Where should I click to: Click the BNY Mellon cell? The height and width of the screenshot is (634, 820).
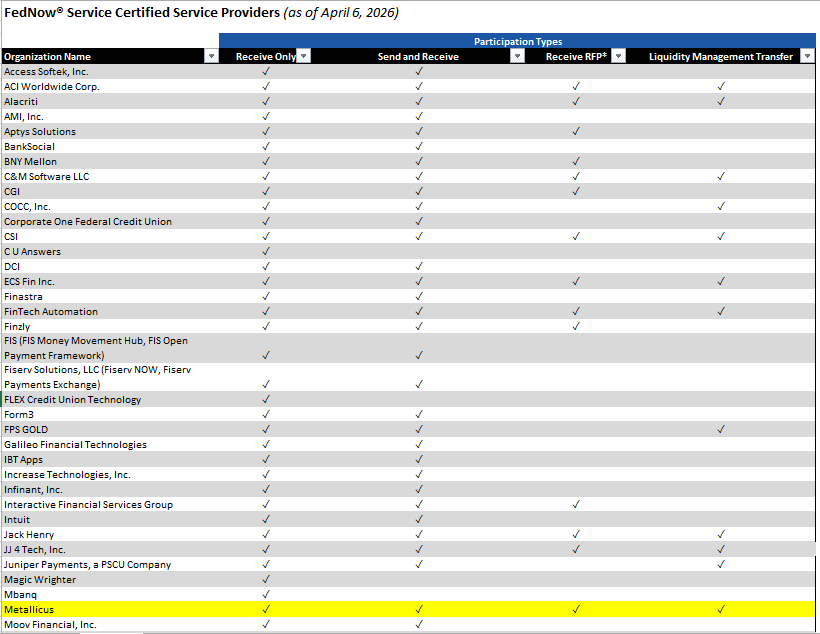pos(110,162)
